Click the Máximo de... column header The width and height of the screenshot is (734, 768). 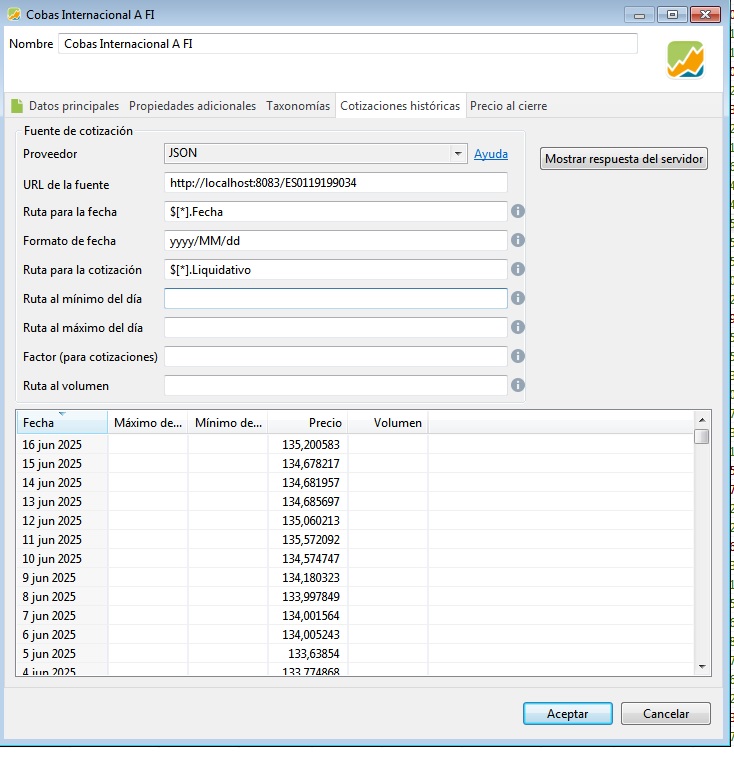(x=148, y=422)
